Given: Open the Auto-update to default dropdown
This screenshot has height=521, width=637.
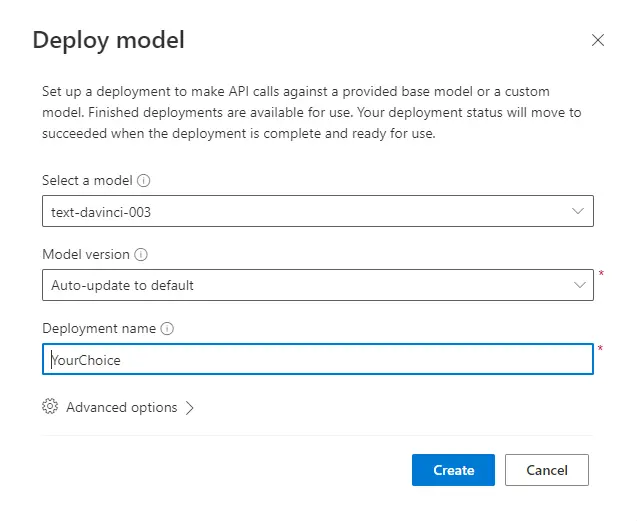Looking at the screenshot, I should click(x=300, y=285).
